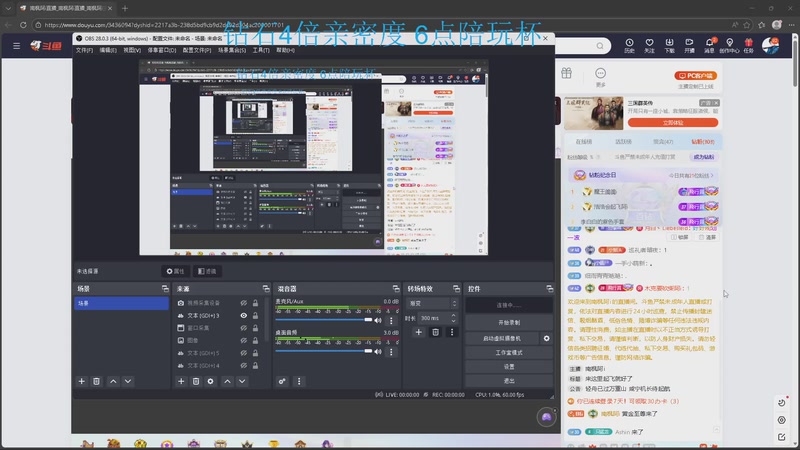Screen dimensions: 800x450
Task: Click the 工作室模式 studio mode button
Action: point(509,353)
